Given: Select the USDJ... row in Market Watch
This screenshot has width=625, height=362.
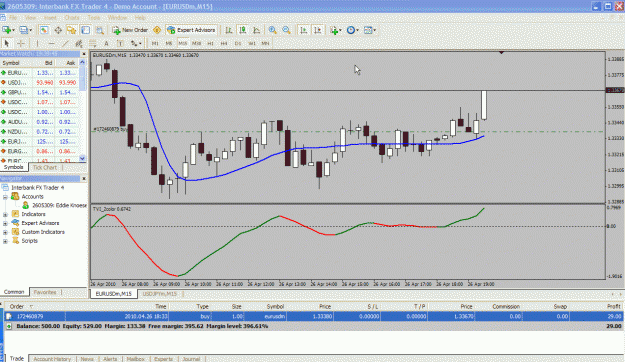Looking at the screenshot, I should tap(39, 83).
